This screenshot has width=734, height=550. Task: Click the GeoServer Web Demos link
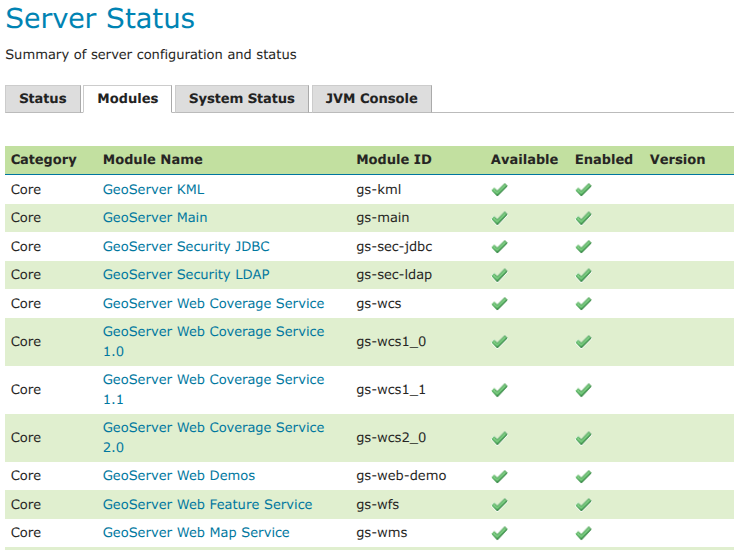click(179, 476)
